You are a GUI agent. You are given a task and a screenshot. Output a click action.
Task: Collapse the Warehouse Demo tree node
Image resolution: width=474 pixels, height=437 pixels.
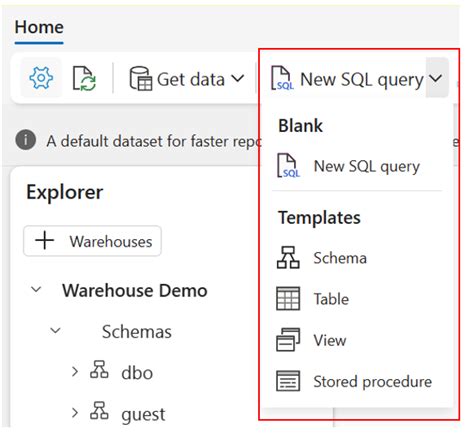[x=36, y=289]
